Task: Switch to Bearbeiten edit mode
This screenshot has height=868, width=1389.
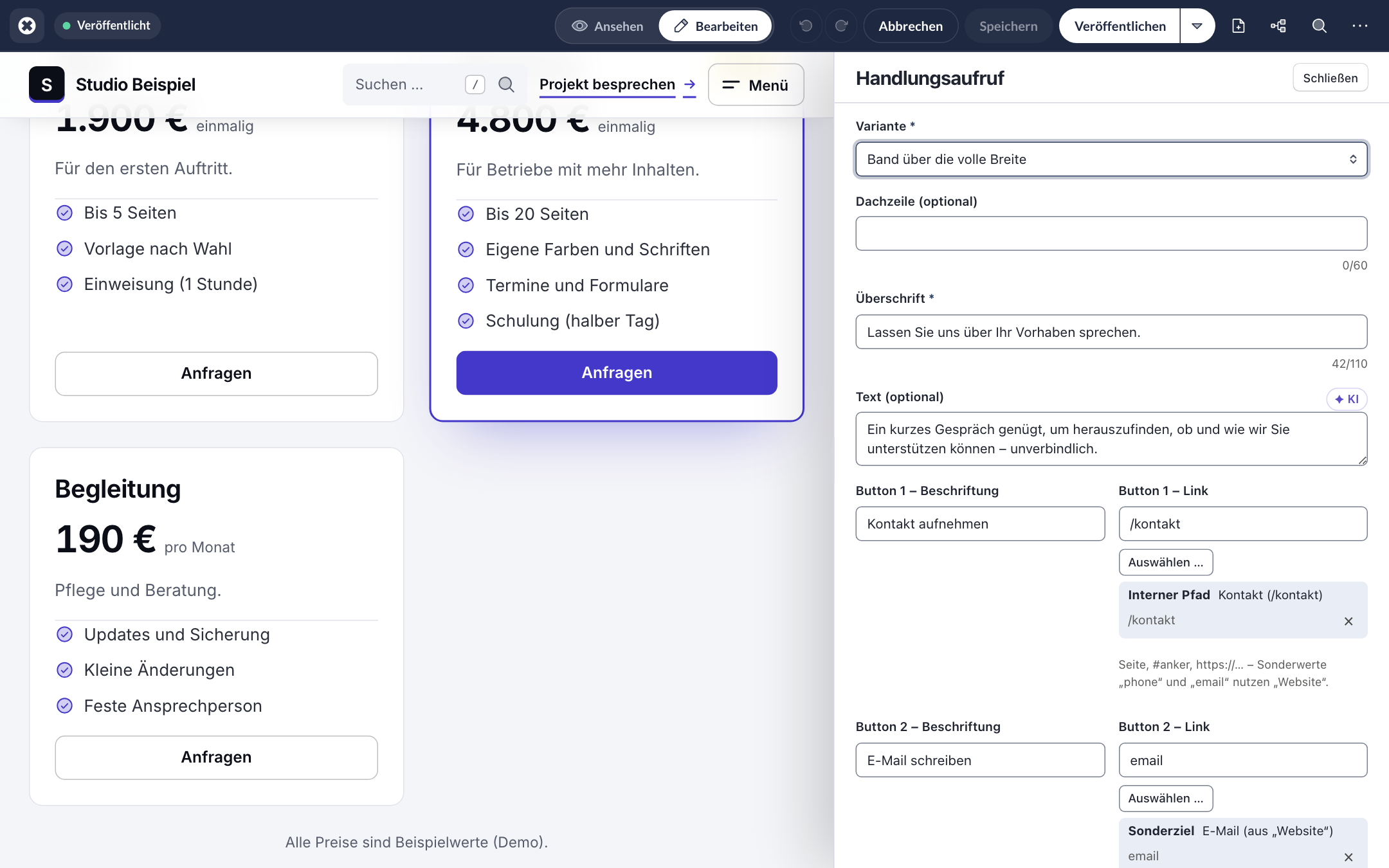Action: click(716, 26)
